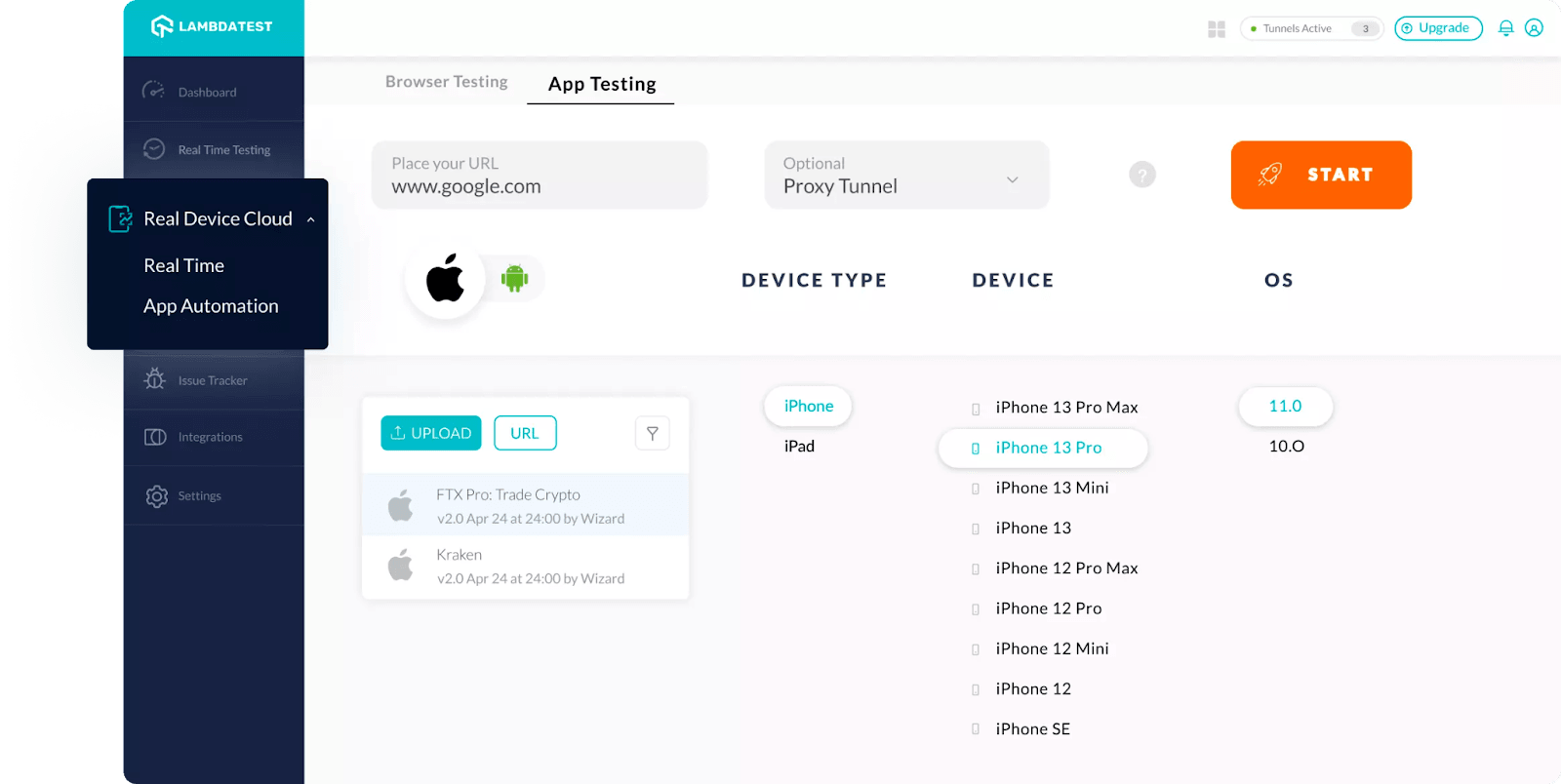1561x784 pixels.
Task: Switch to the Browser Testing tab
Action: click(446, 82)
